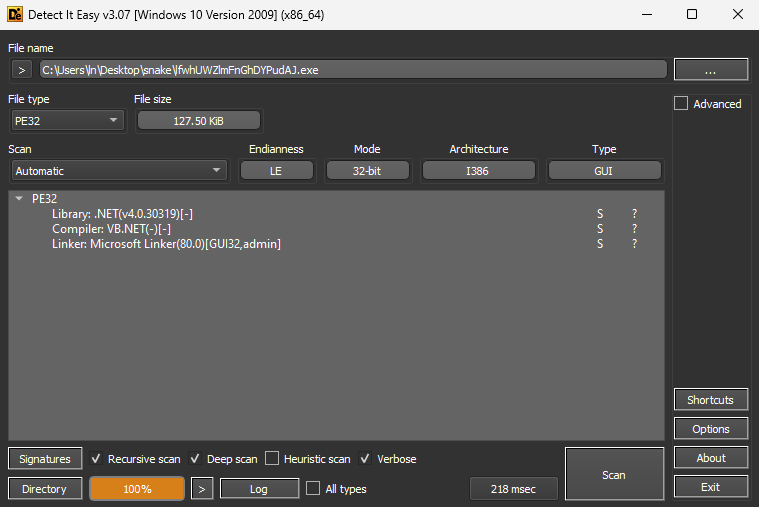
Task: Click the arrow button beside file path
Action: [21, 69]
